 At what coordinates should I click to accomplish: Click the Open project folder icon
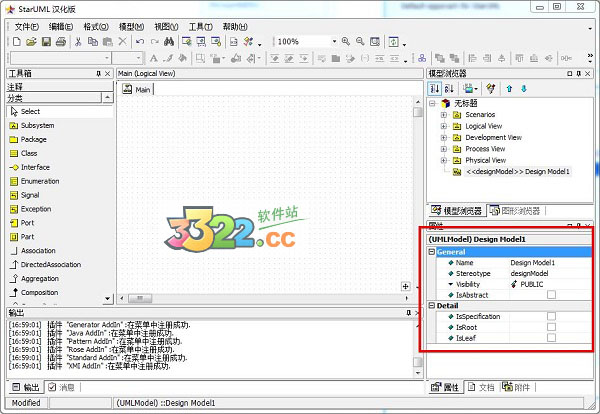coord(31,42)
